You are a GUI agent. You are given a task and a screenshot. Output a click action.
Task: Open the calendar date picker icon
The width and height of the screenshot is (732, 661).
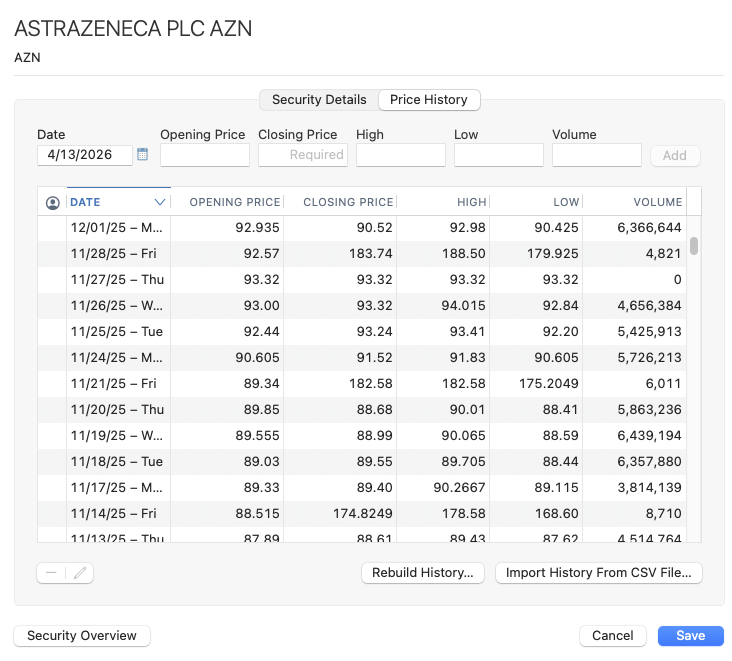coord(142,154)
